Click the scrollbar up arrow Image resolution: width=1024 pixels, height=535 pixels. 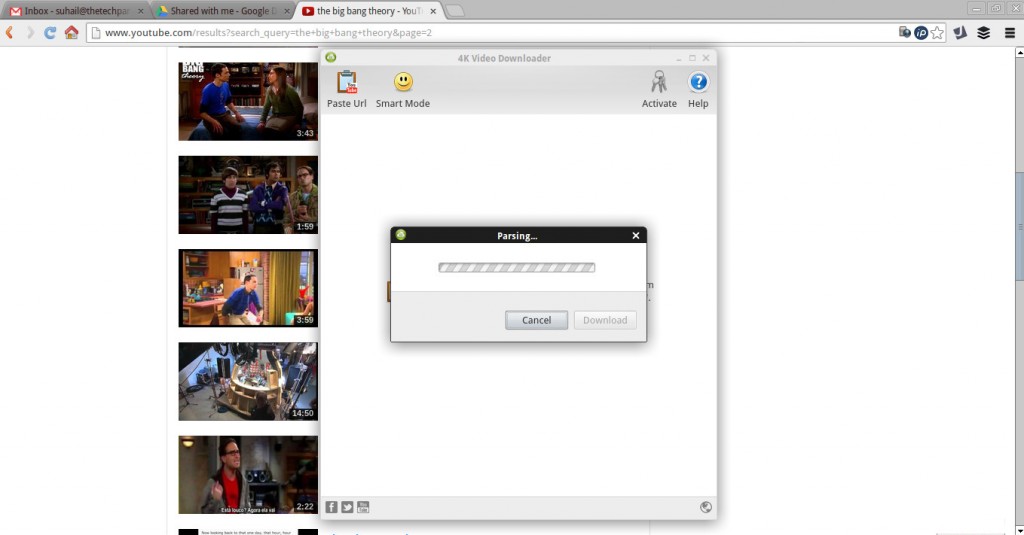pyautogui.click(x=1019, y=52)
